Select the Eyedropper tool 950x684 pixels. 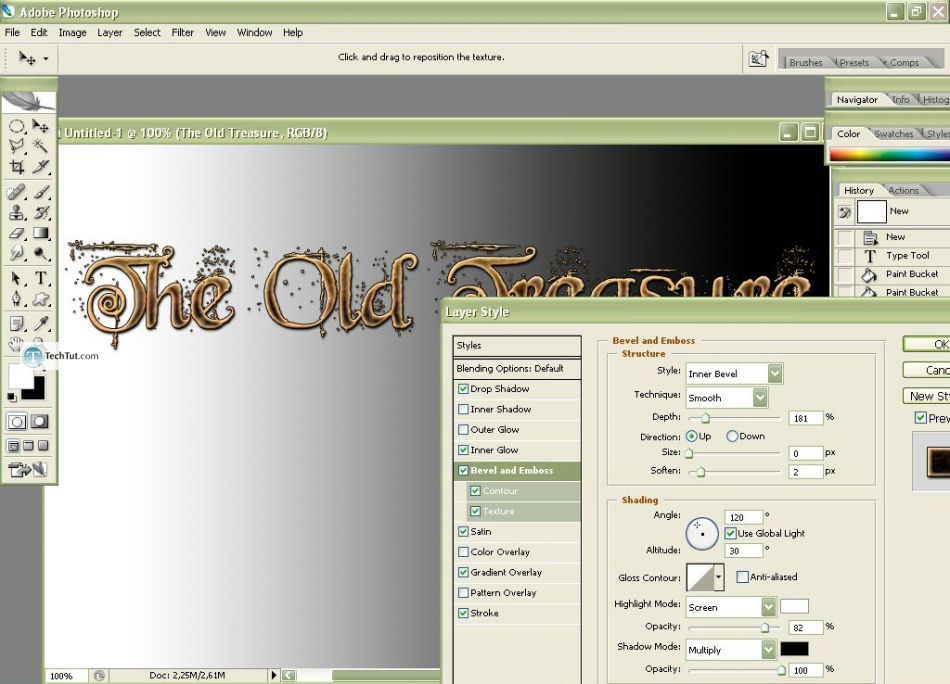point(41,323)
